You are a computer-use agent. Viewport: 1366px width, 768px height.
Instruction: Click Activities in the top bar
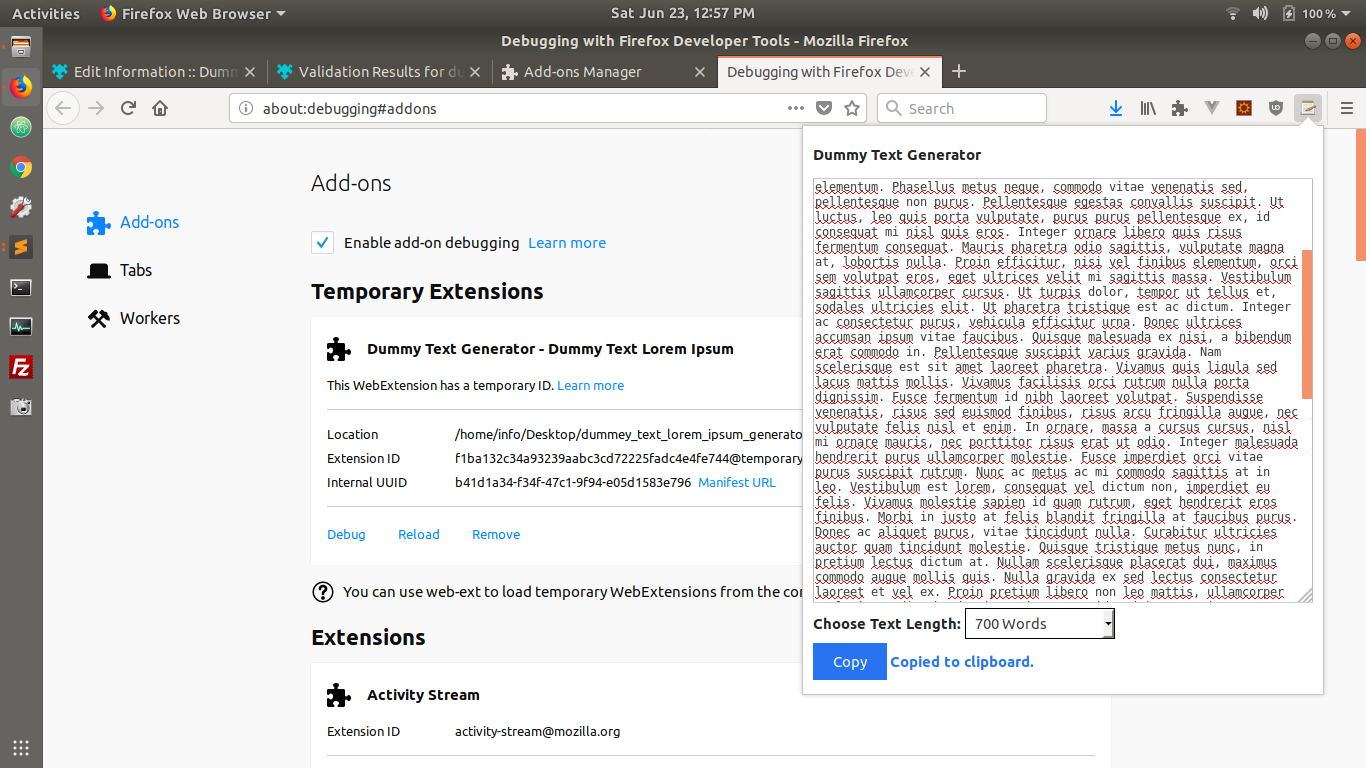[46, 13]
